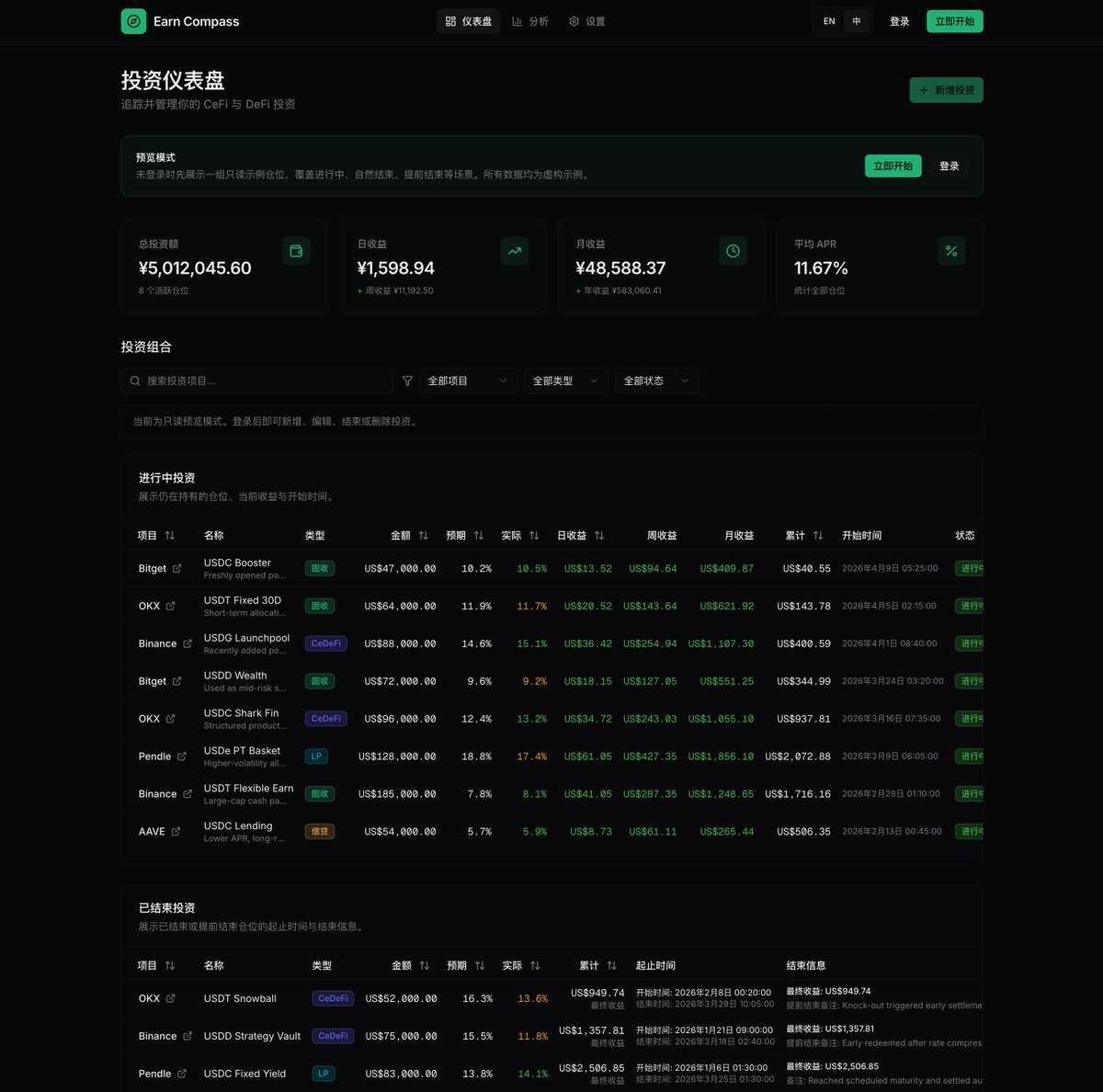Click 立即开始 in the preview mode banner
The height and width of the screenshot is (1092, 1103).
[x=893, y=166]
